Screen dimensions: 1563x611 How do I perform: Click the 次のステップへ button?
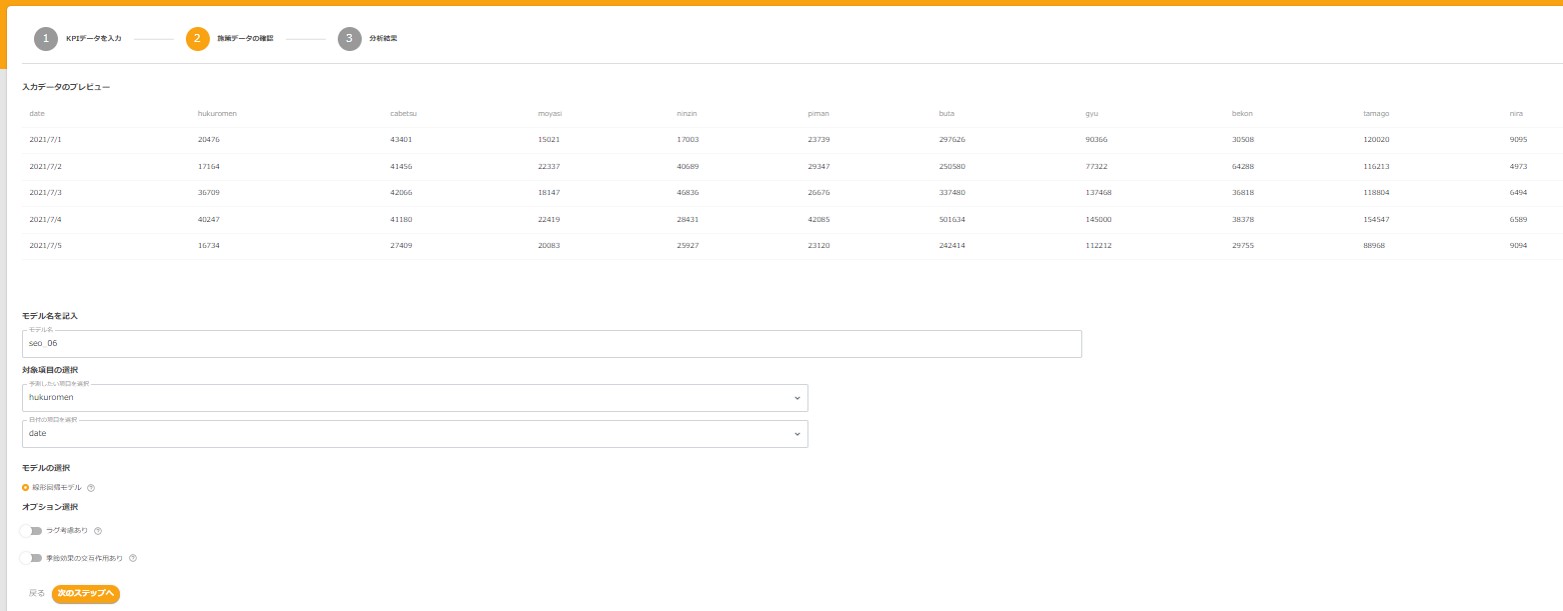86,594
